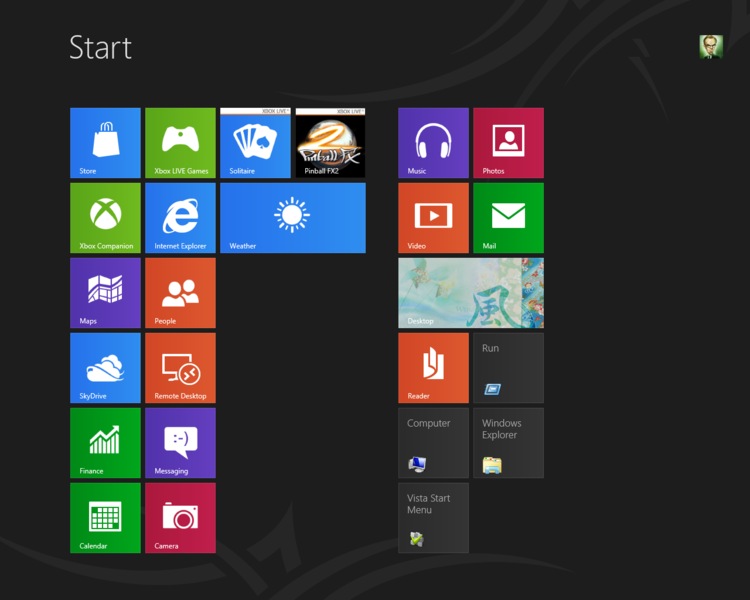Open the wide Weather tile
Viewport: 750px width, 600px height.
[x=293, y=218]
